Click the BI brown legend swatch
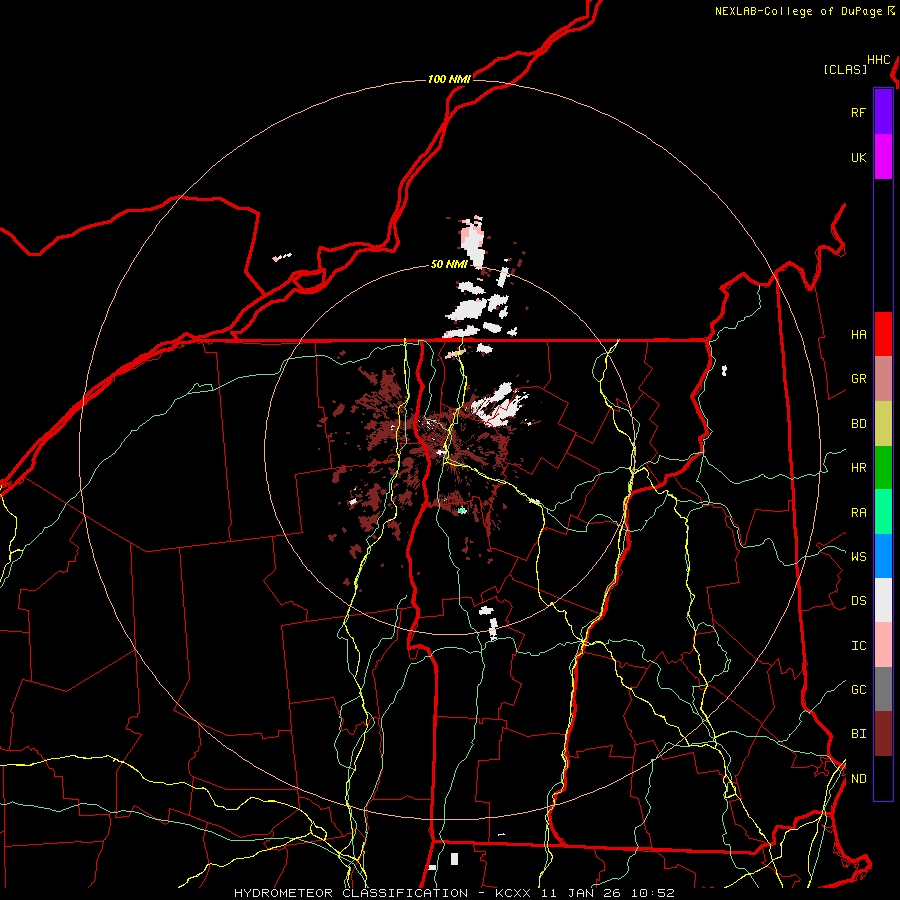Viewport: 900px width, 900px height. click(883, 734)
